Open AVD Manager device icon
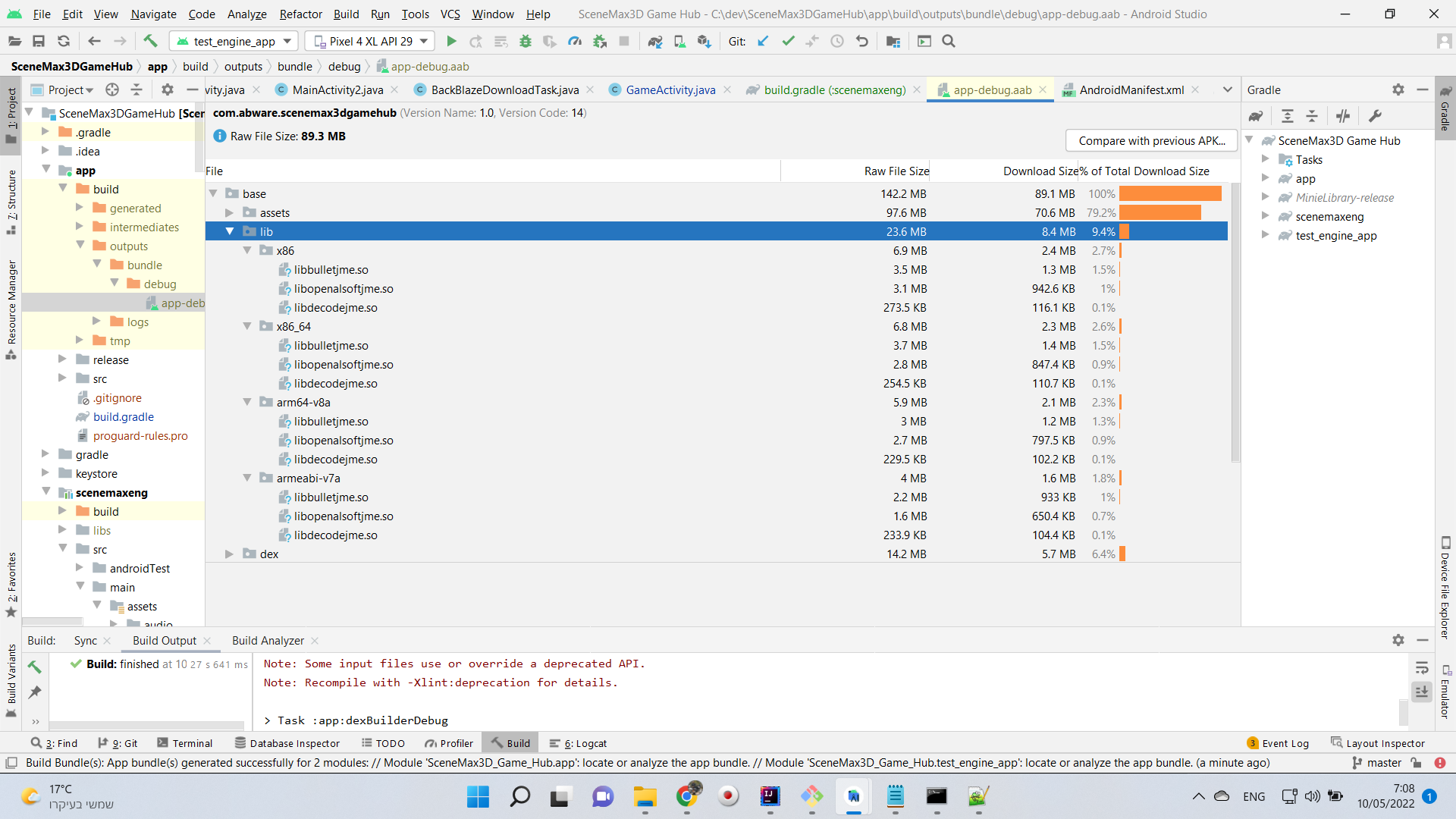This screenshot has width=1456, height=819. click(679, 42)
